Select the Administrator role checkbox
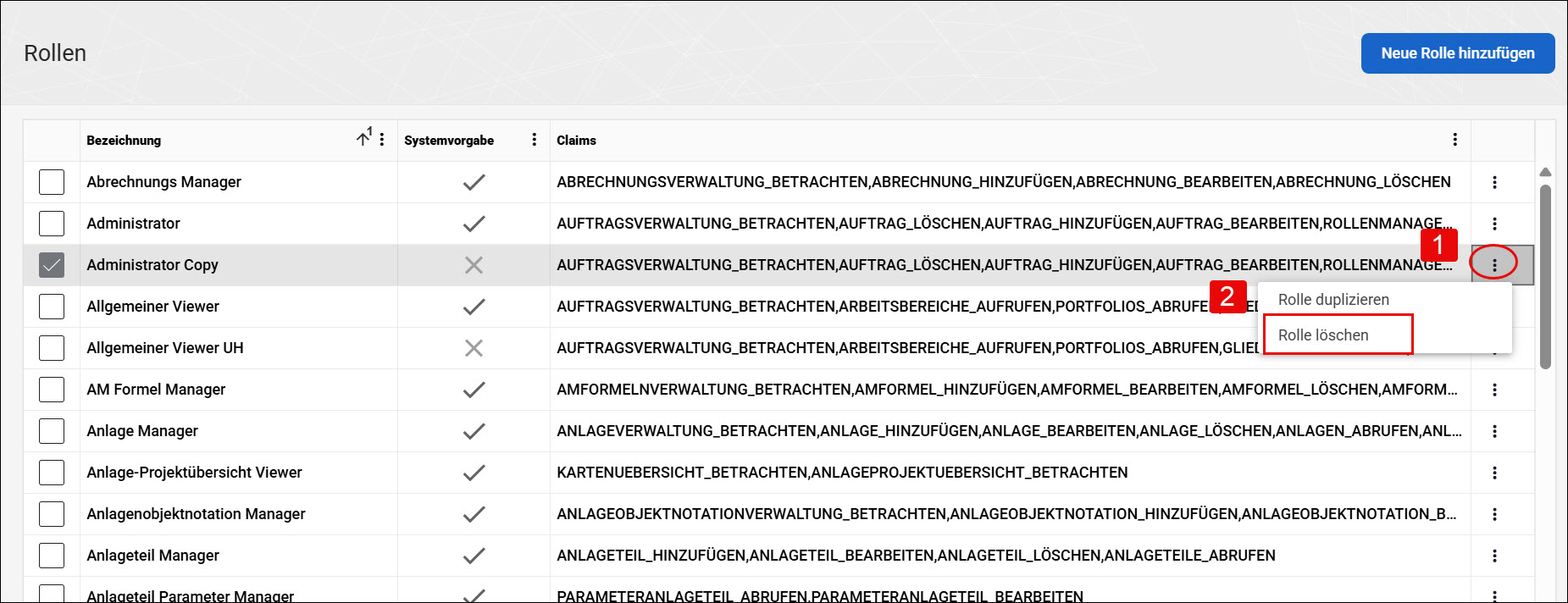Image resolution: width=1568 pixels, height=603 pixels. point(52,224)
